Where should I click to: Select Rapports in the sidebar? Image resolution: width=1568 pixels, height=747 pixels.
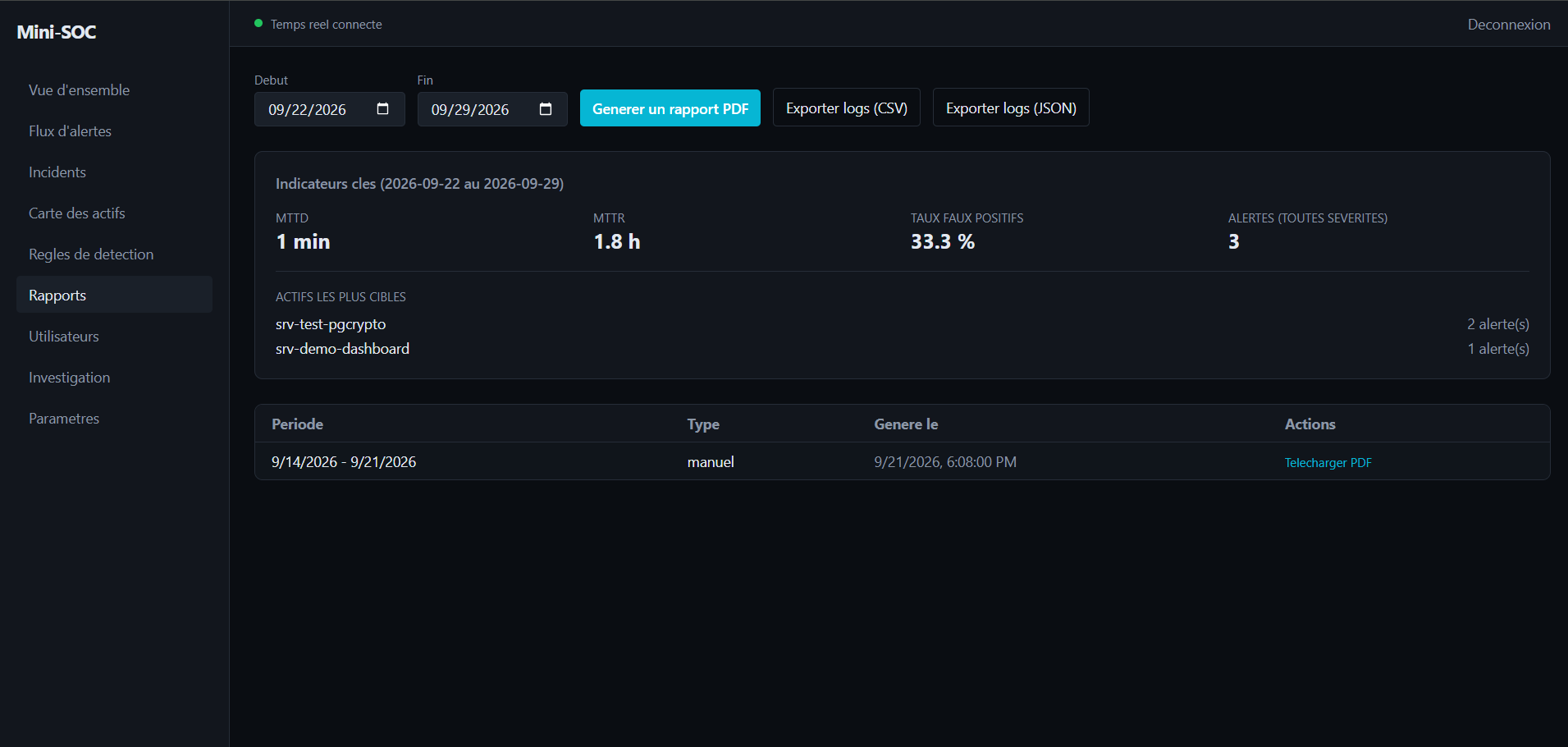tap(114, 295)
